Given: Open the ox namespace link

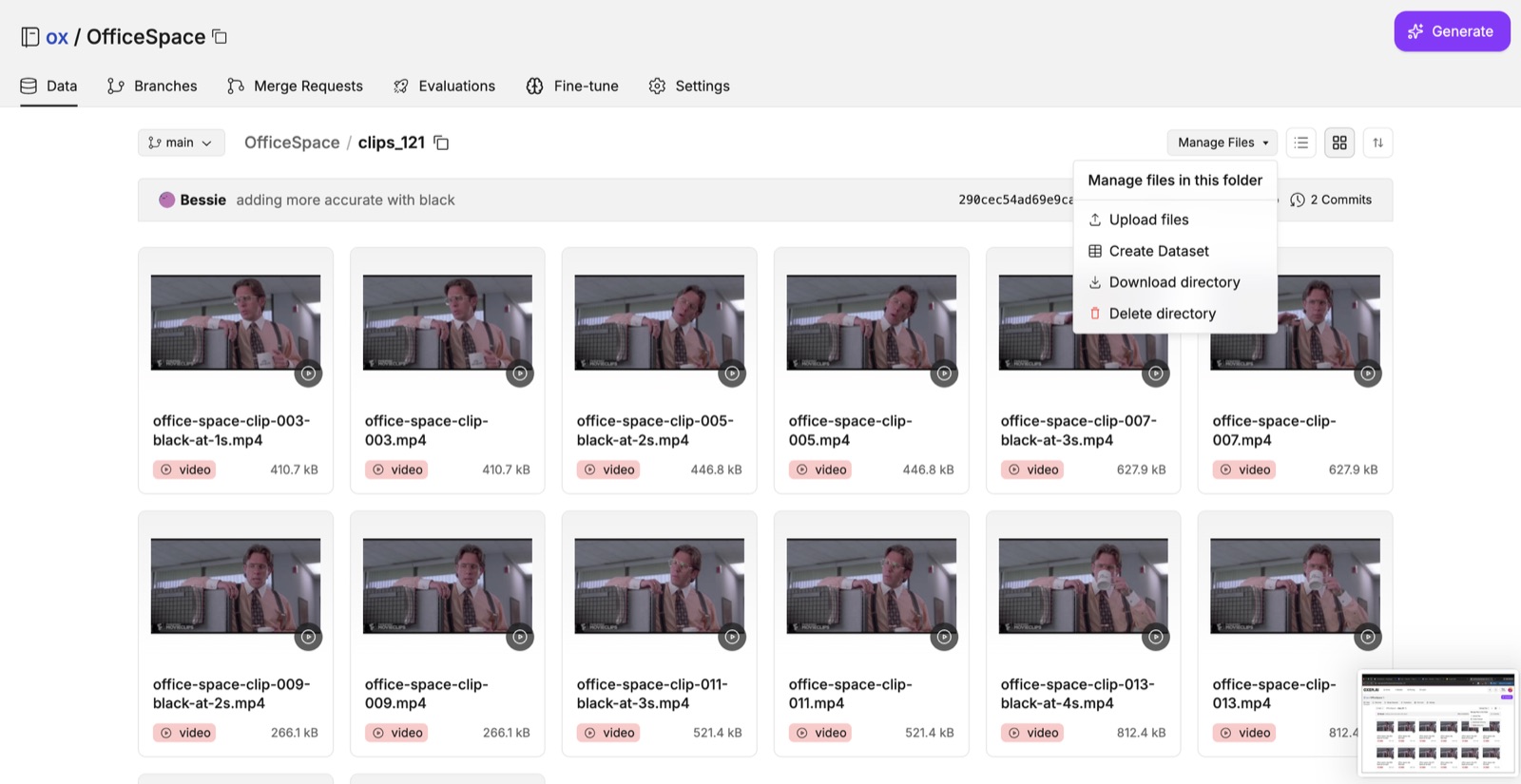Looking at the screenshot, I should [x=57, y=37].
